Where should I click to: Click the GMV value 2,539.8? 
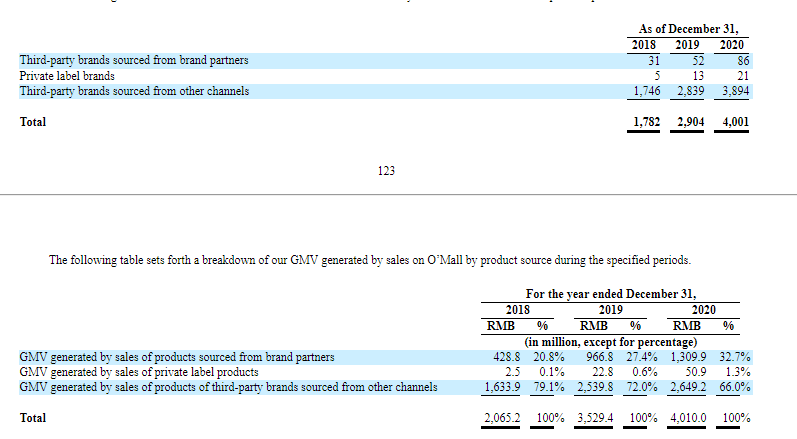tap(596, 387)
